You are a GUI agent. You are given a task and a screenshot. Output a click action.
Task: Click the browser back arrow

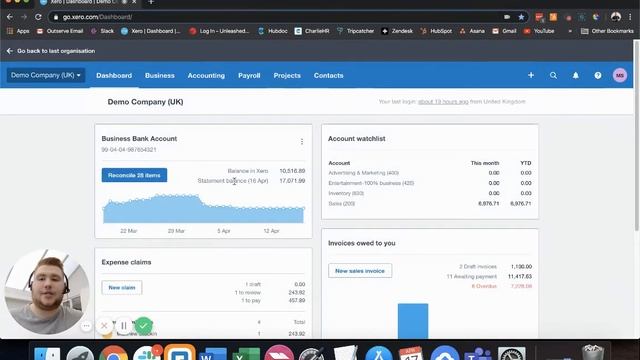10,17
